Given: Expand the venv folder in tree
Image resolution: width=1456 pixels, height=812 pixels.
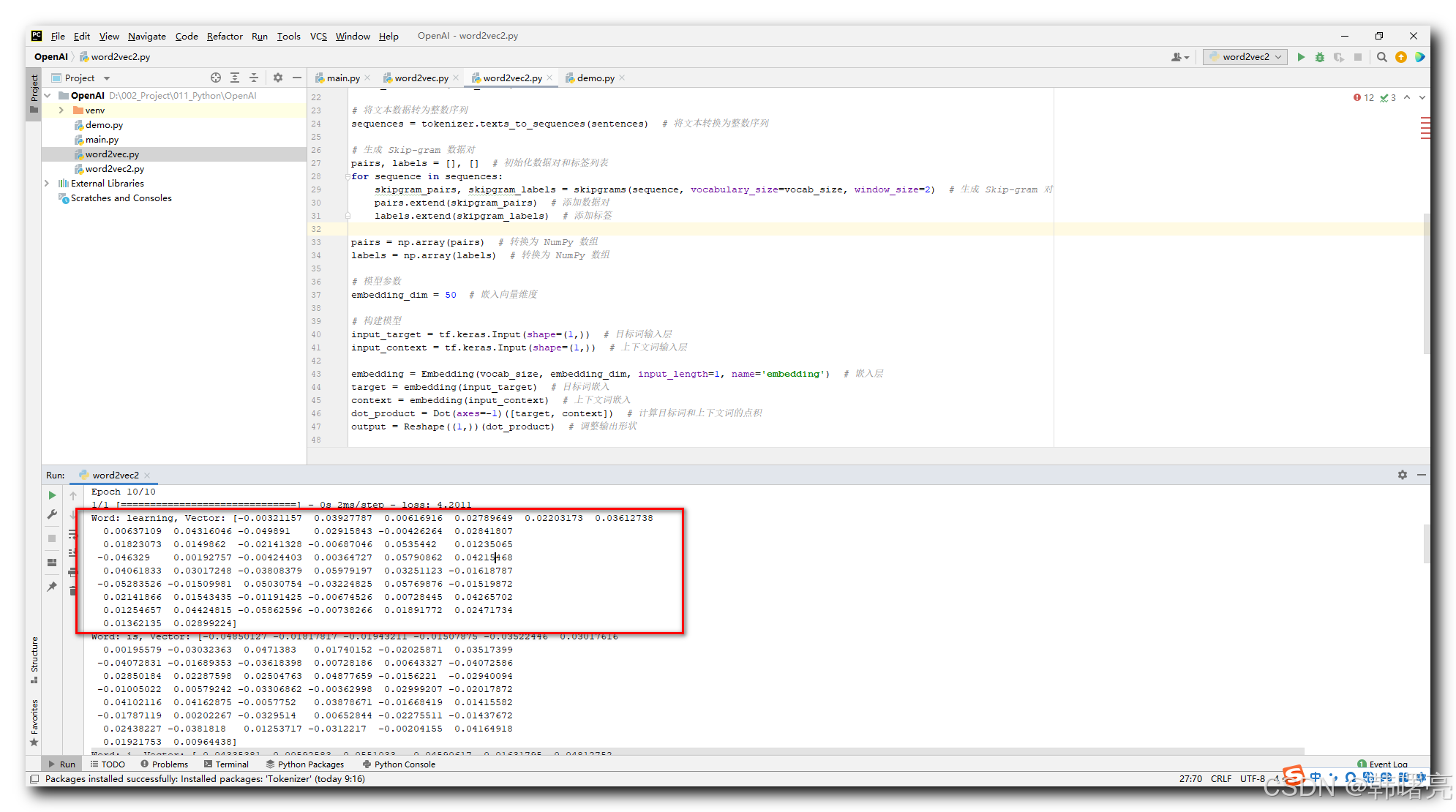Looking at the screenshot, I should (61, 110).
